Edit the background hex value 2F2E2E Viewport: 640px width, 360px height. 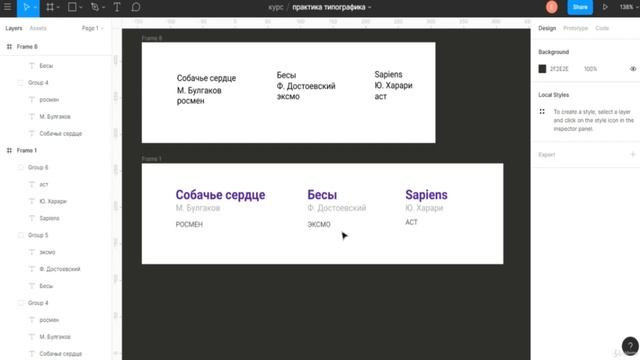click(559, 69)
